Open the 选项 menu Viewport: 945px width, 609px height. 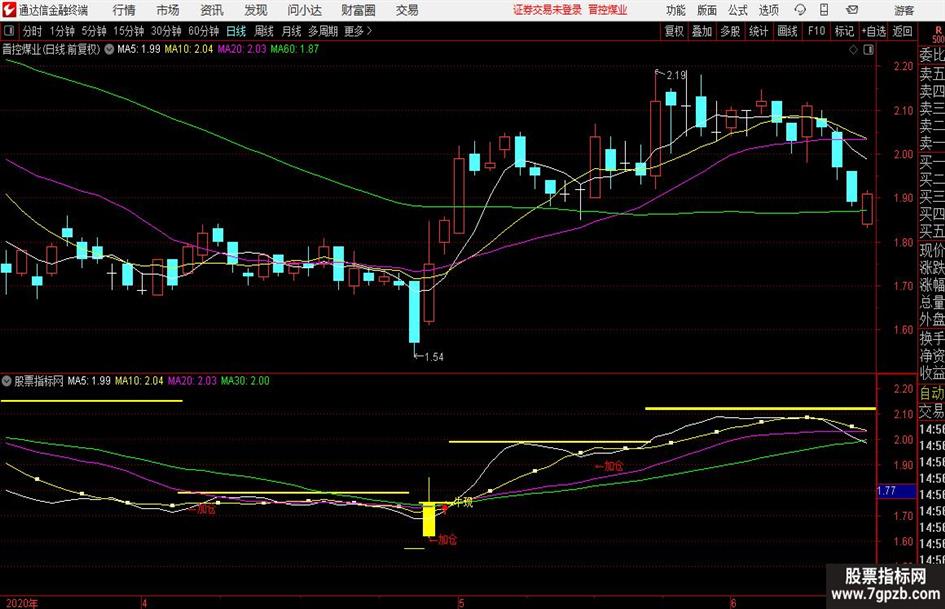[768, 10]
